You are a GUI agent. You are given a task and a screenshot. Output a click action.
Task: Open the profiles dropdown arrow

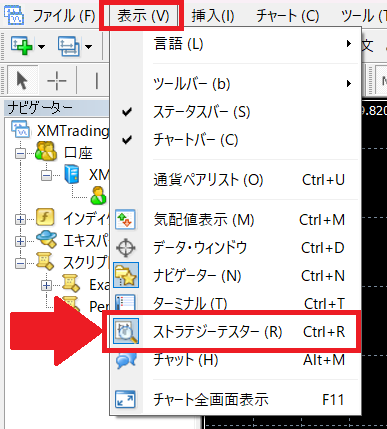(x=88, y=47)
